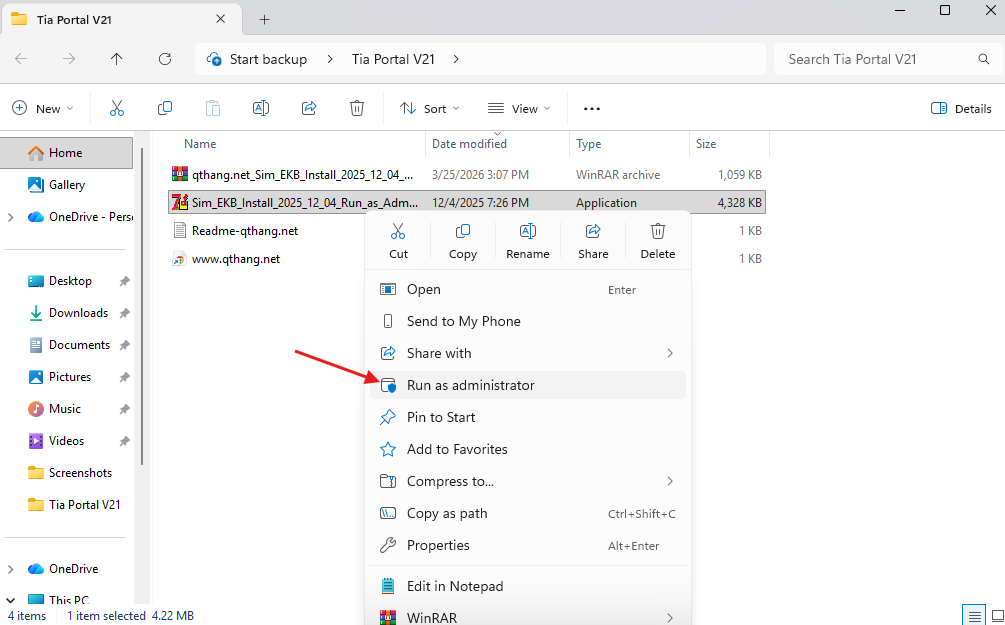Choose Copy as path from context menu

[447, 513]
